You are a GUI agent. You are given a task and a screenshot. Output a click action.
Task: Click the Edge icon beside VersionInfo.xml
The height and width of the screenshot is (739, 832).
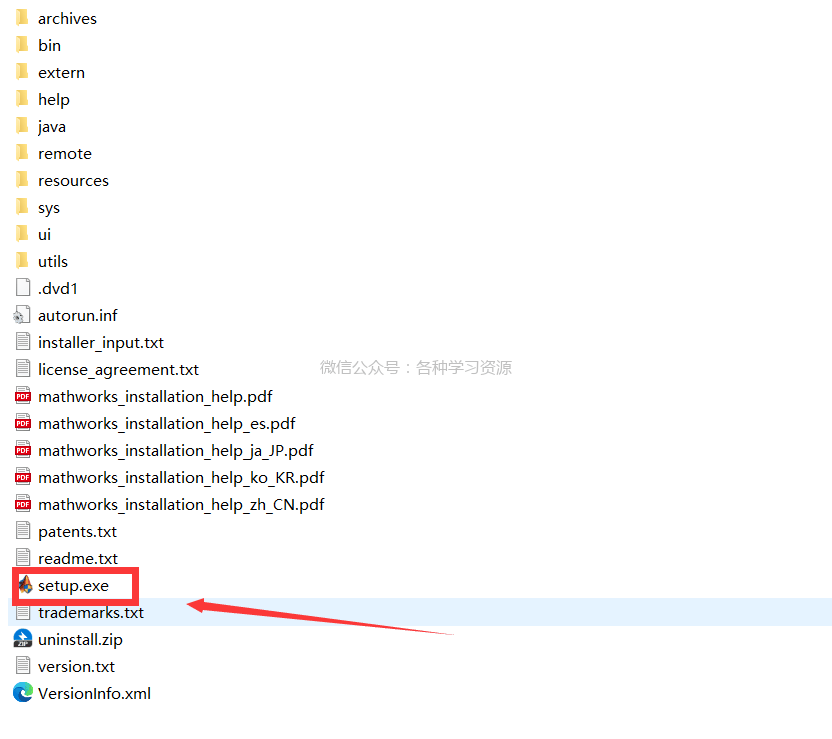click(x=23, y=693)
